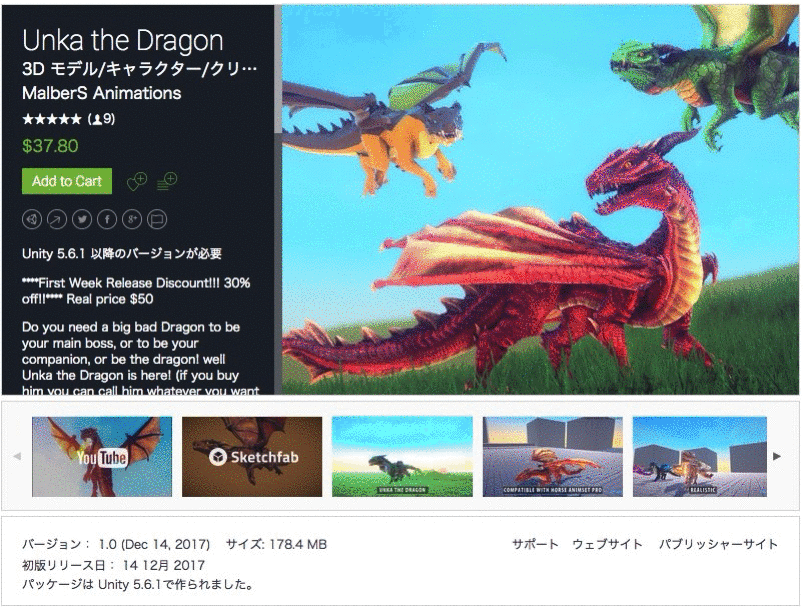Open the MalberS Animations publisher link
The height and width of the screenshot is (609, 803).
point(101,93)
